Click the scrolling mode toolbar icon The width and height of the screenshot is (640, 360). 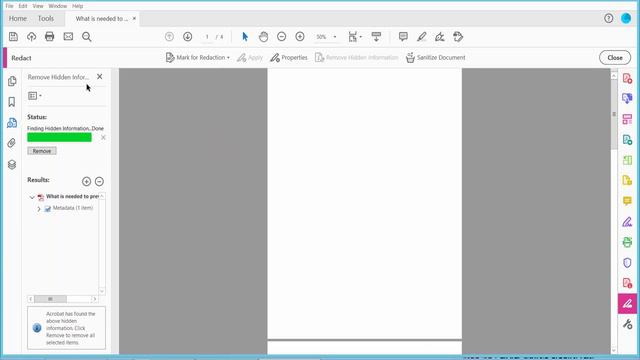[376, 37]
